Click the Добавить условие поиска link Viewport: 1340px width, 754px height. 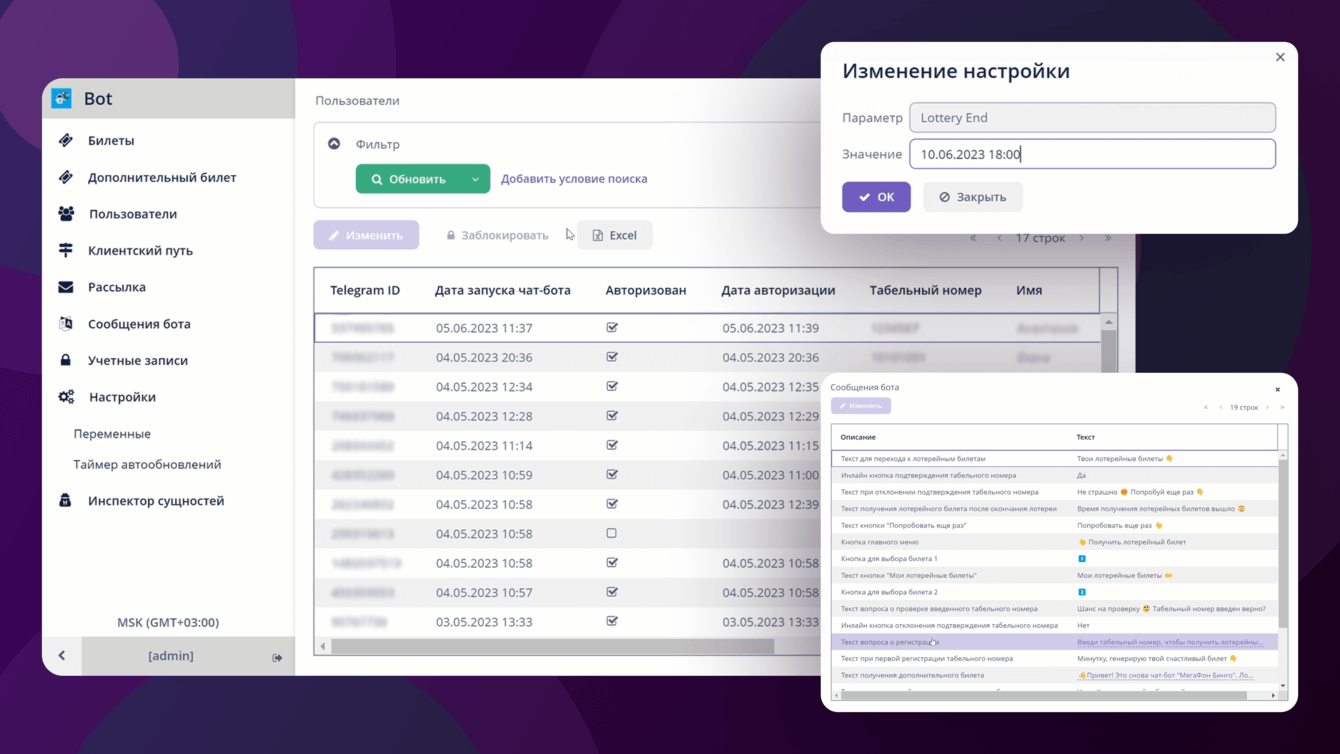tap(574, 179)
